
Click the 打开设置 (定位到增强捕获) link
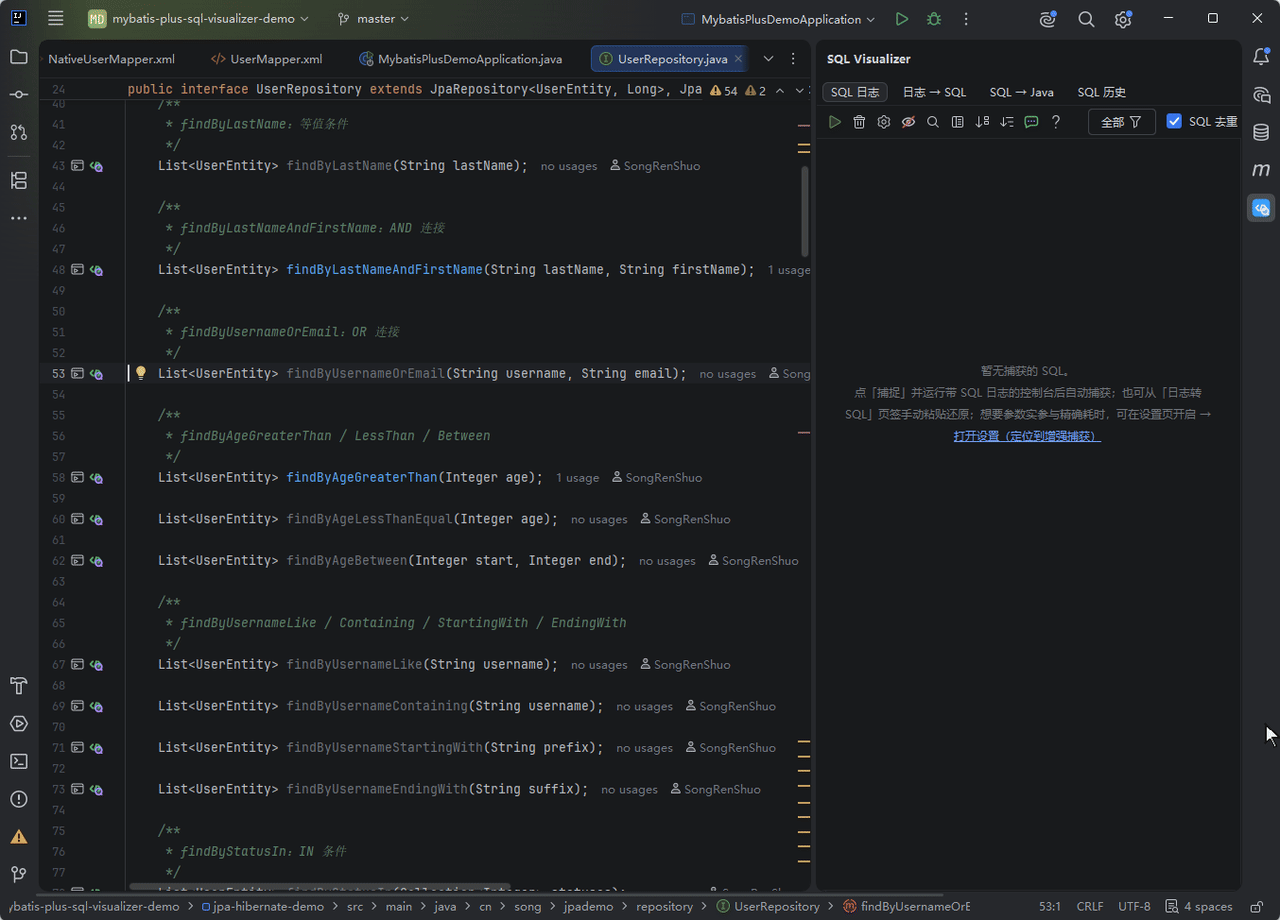tap(1027, 436)
